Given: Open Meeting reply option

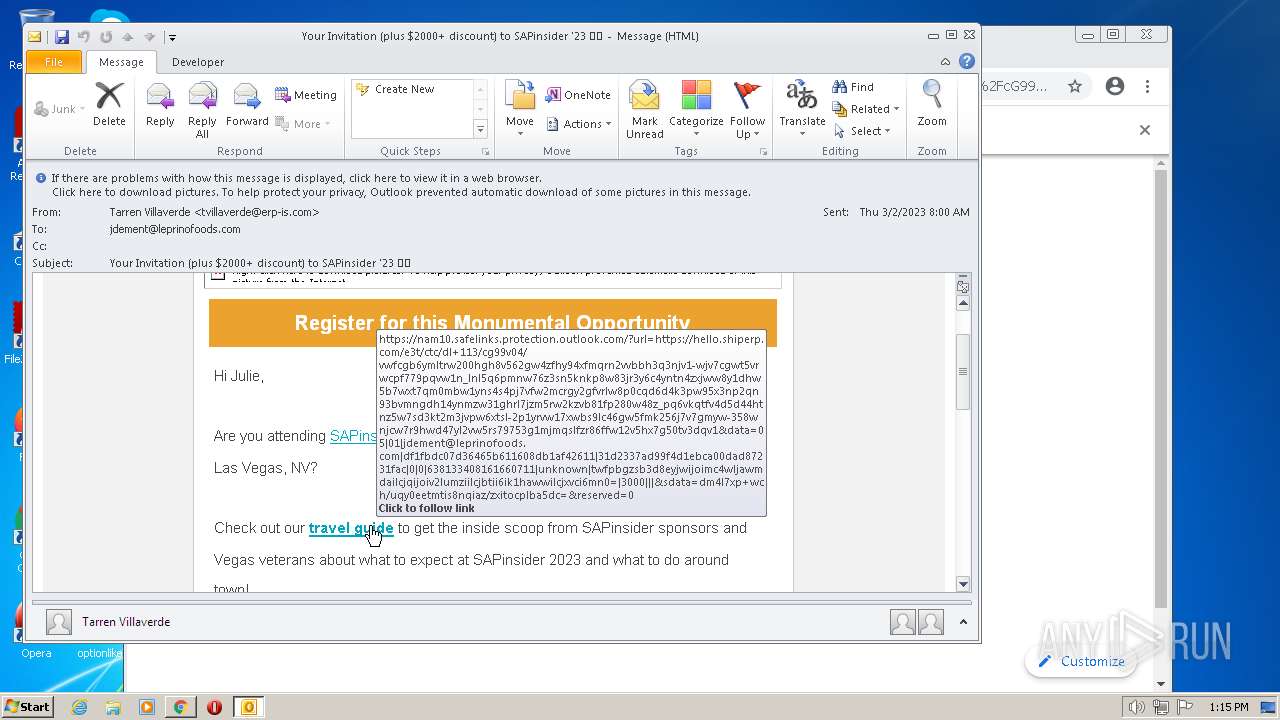Looking at the screenshot, I should [x=306, y=95].
